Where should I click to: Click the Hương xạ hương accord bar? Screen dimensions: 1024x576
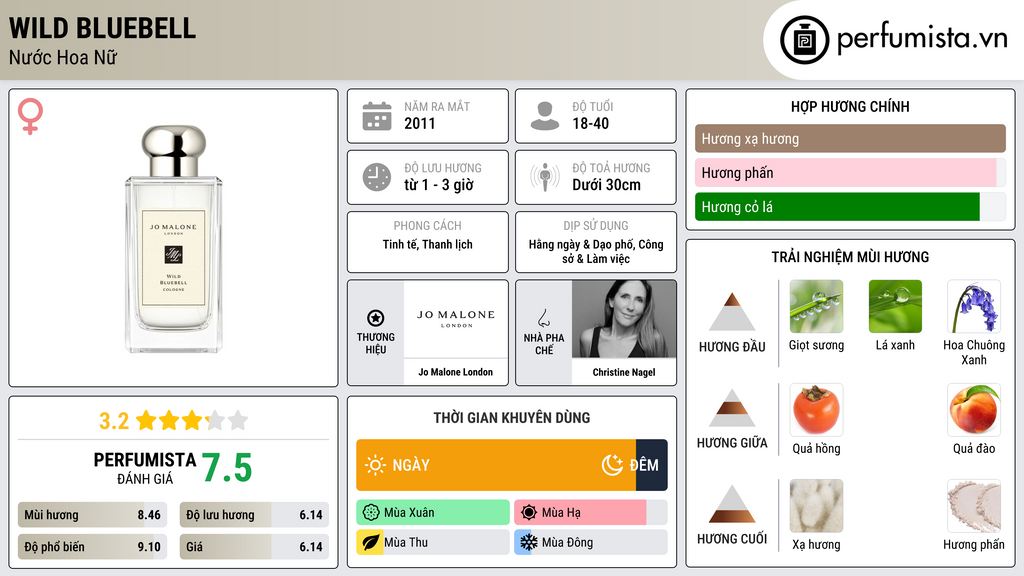(x=850, y=138)
